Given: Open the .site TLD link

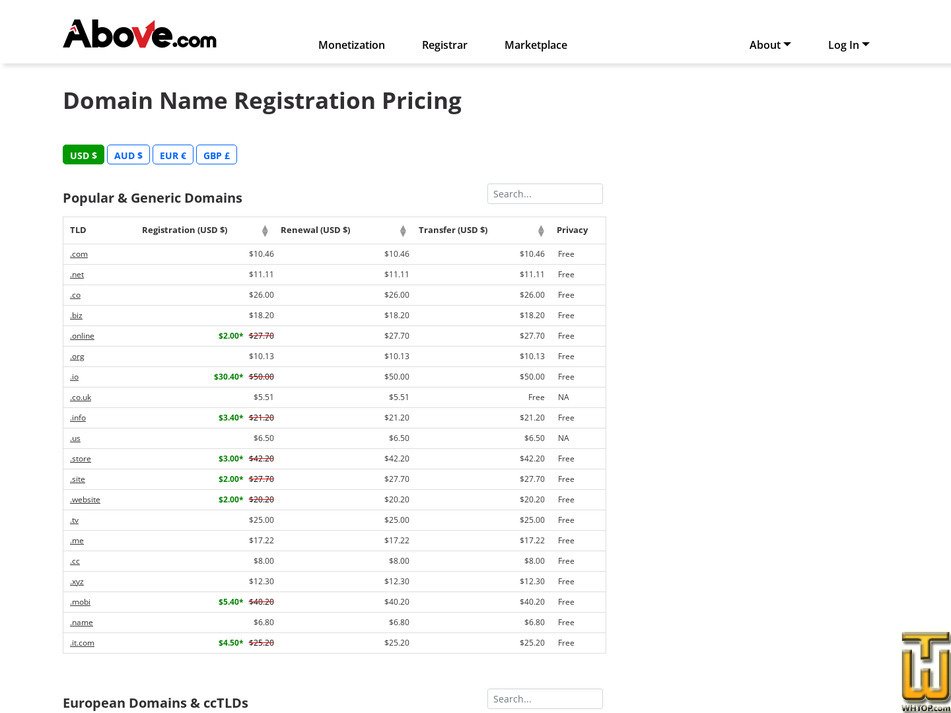Looking at the screenshot, I should 78,480.
